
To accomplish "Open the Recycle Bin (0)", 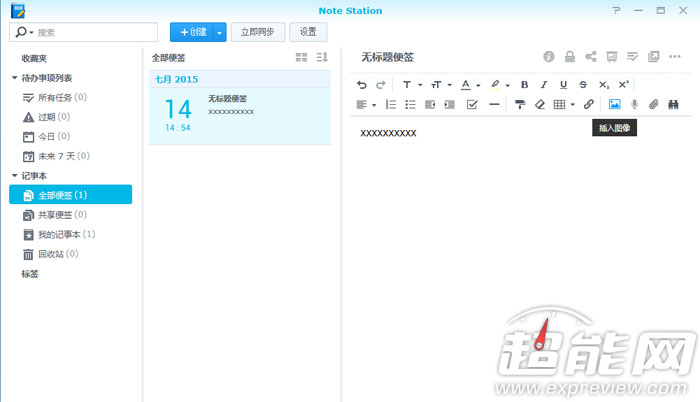I will pyautogui.click(x=50, y=254).
